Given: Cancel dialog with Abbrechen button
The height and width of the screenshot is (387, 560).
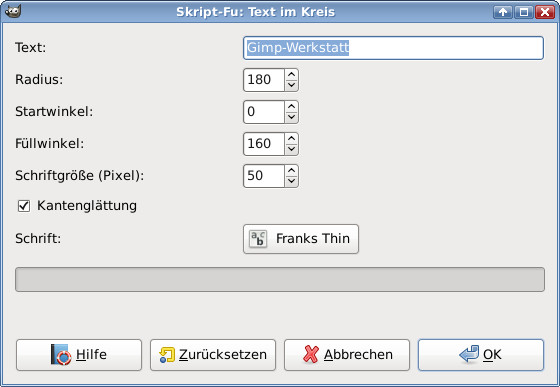Looking at the screenshot, I should coord(347,355).
